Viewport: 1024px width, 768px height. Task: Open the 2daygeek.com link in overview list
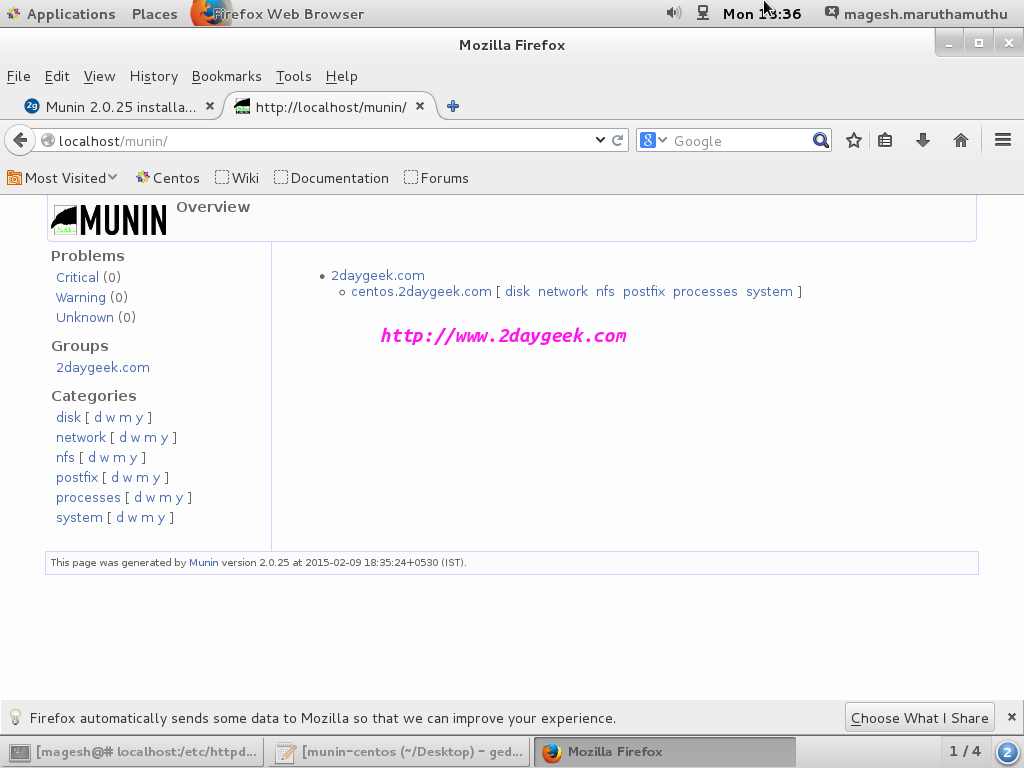(377, 276)
